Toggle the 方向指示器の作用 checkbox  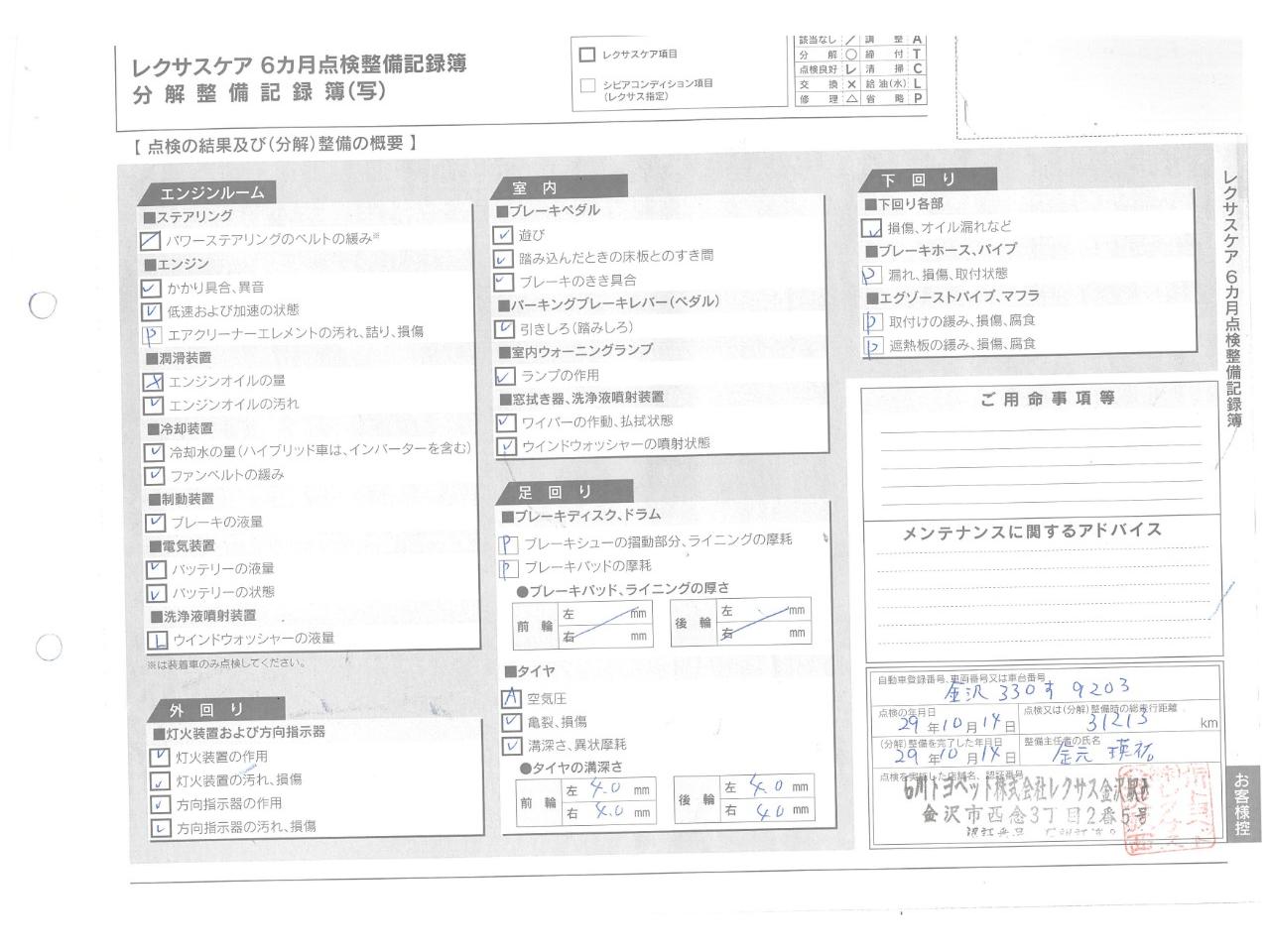point(160,804)
